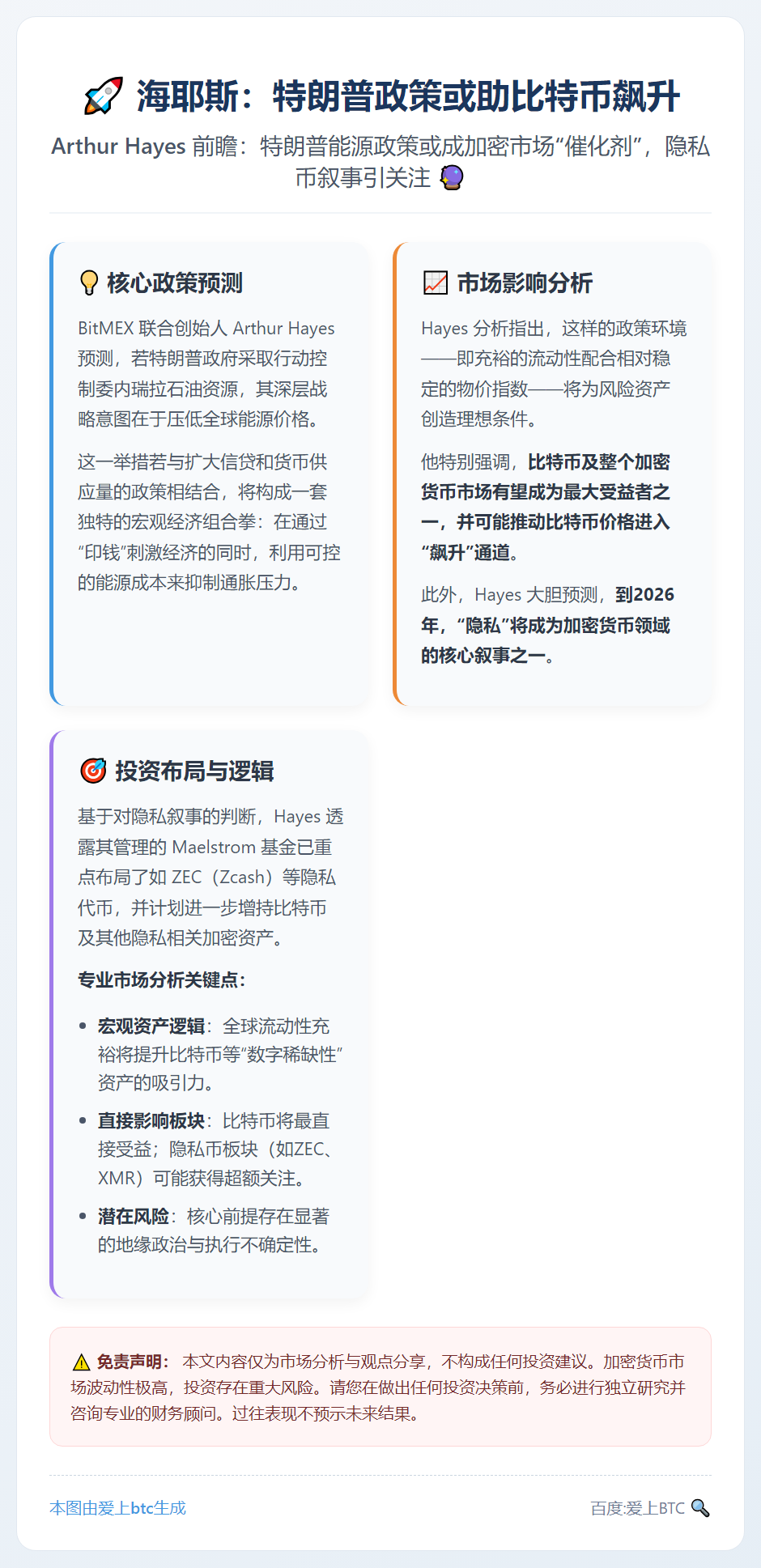Click the crystal ball emoji in subtitle
This screenshot has height=1568, width=761.
[x=452, y=177]
